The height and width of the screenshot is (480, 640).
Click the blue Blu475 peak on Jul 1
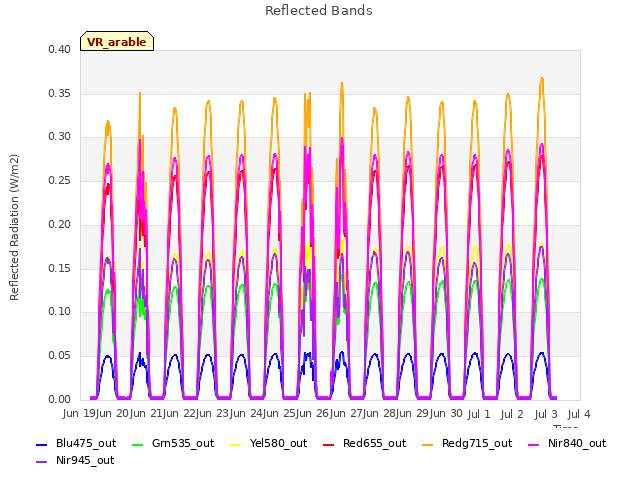click(475, 353)
